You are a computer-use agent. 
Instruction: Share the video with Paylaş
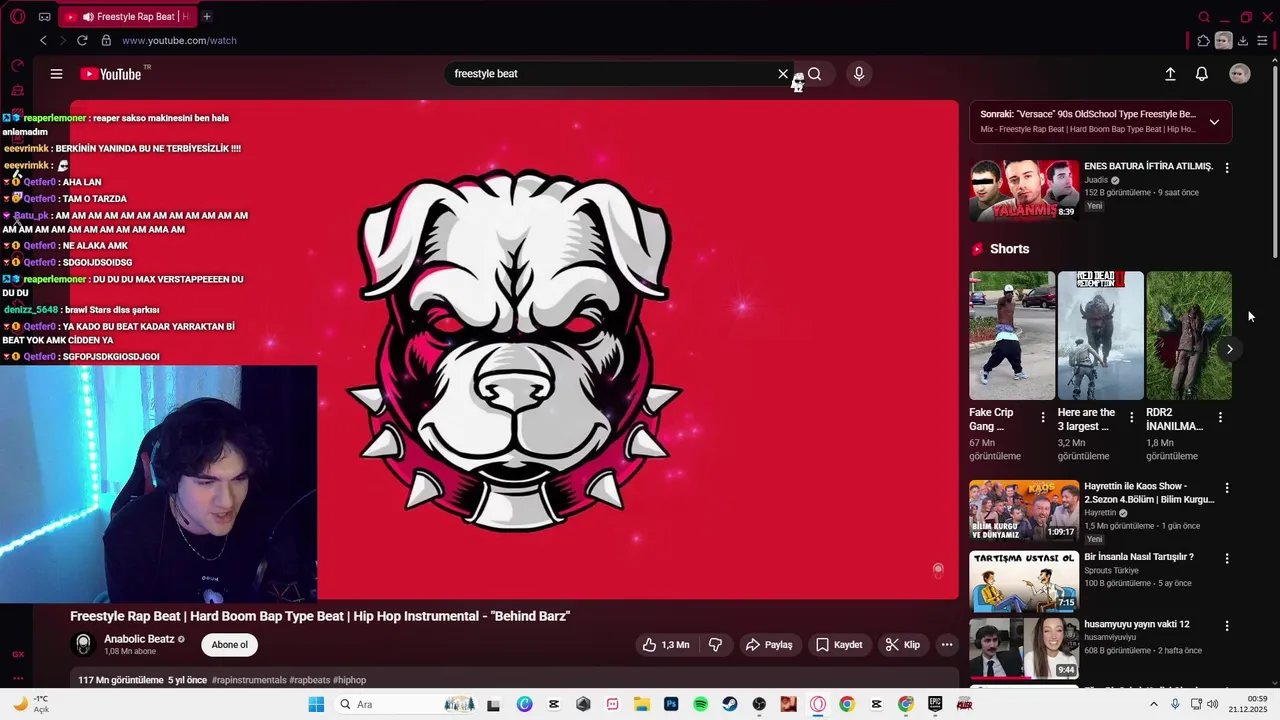click(769, 645)
